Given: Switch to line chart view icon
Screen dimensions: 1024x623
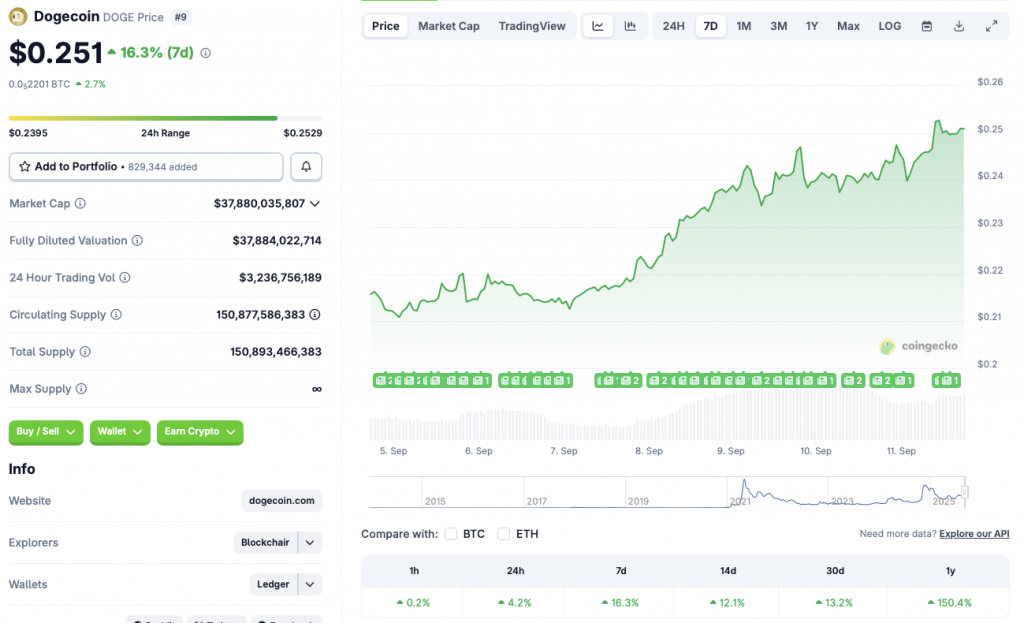Looking at the screenshot, I should click(x=598, y=26).
